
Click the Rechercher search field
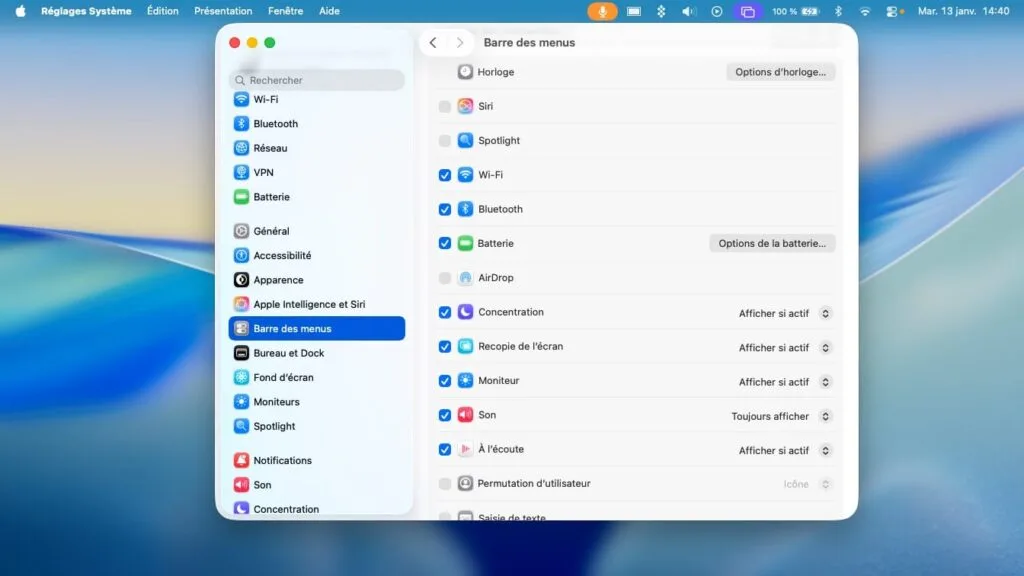[x=316, y=79]
